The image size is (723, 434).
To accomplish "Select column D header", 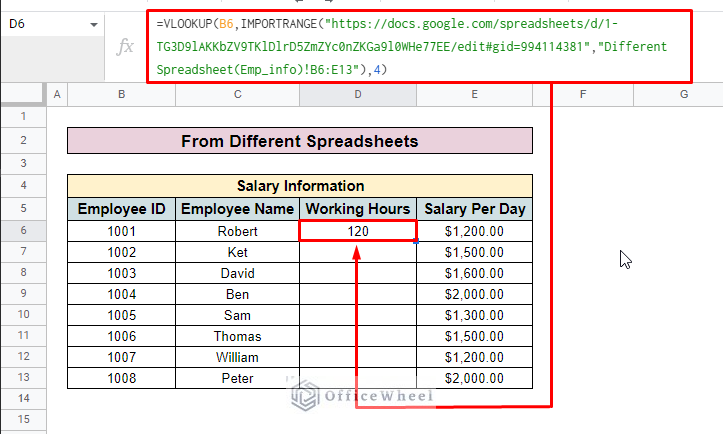I will pos(358,95).
